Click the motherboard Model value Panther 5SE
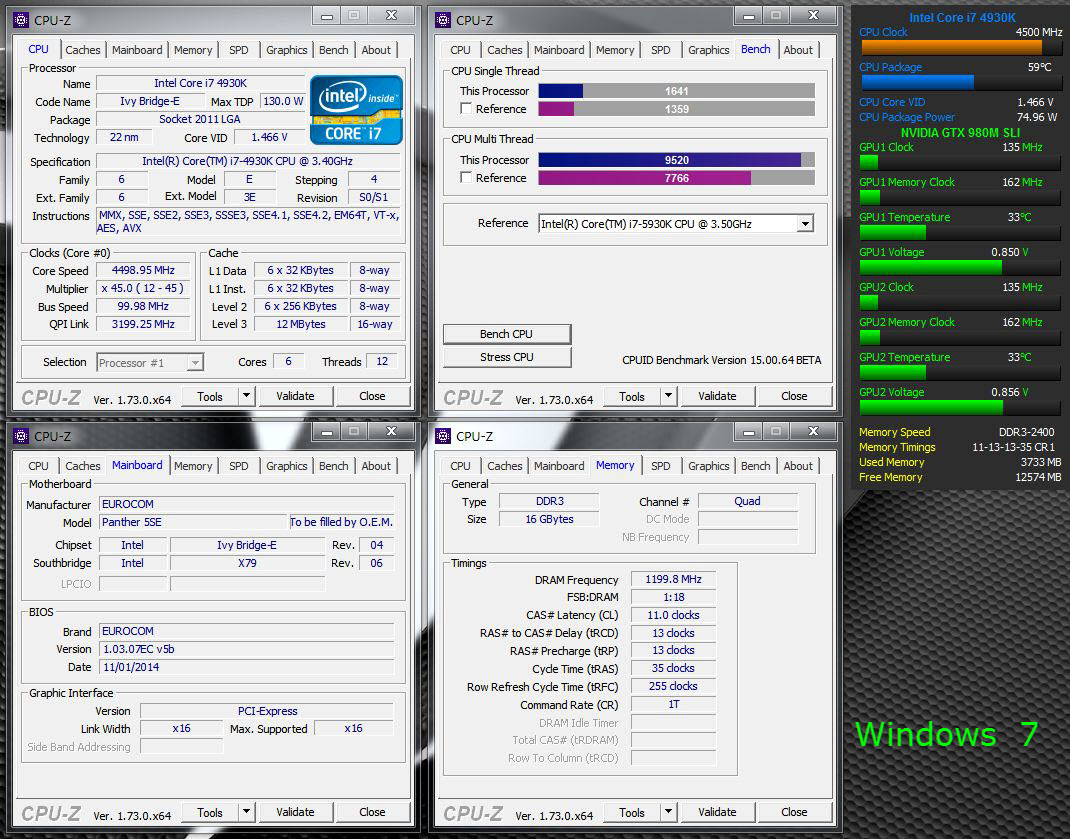The height and width of the screenshot is (839, 1070). coord(194,522)
